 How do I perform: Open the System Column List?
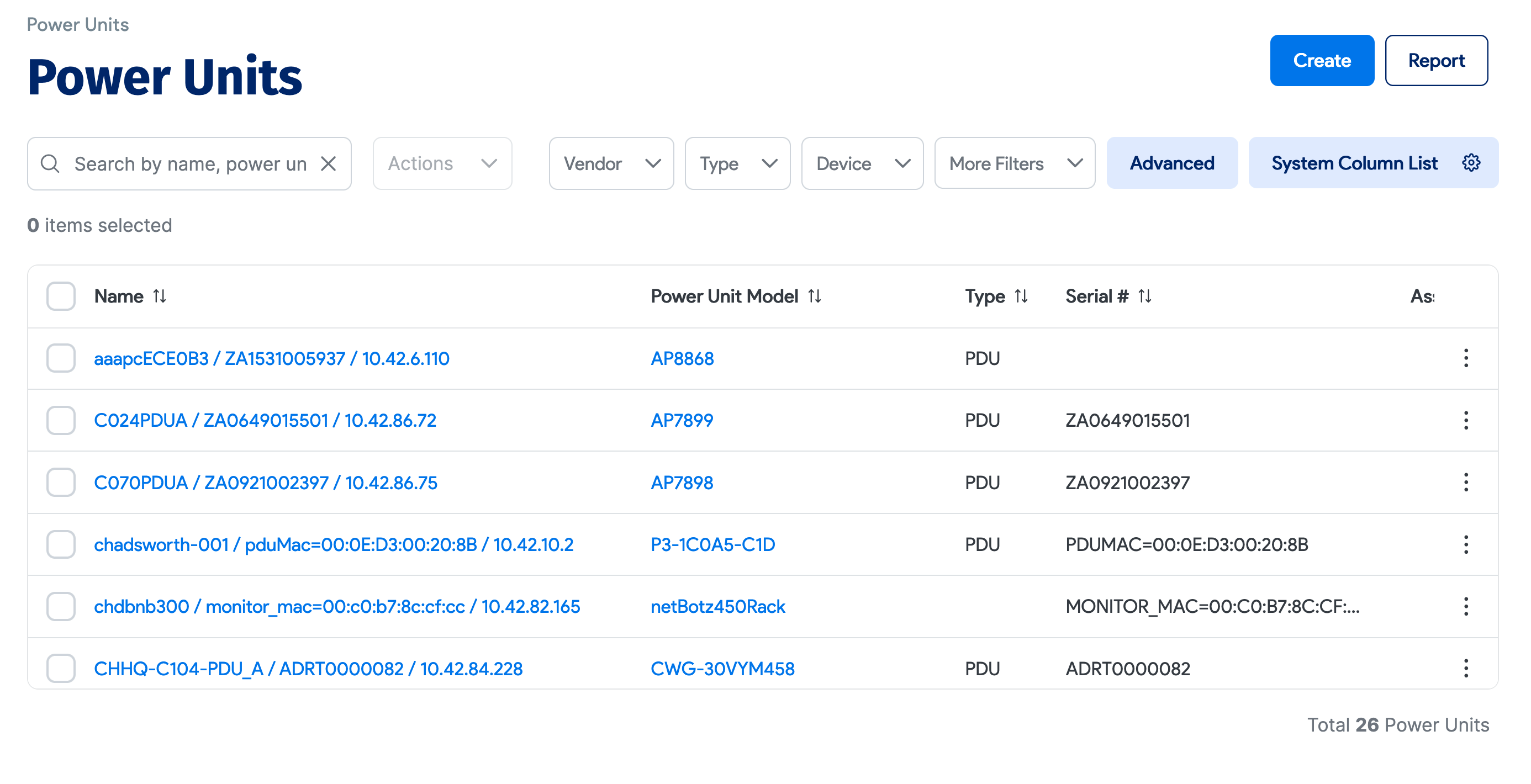[1354, 163]
